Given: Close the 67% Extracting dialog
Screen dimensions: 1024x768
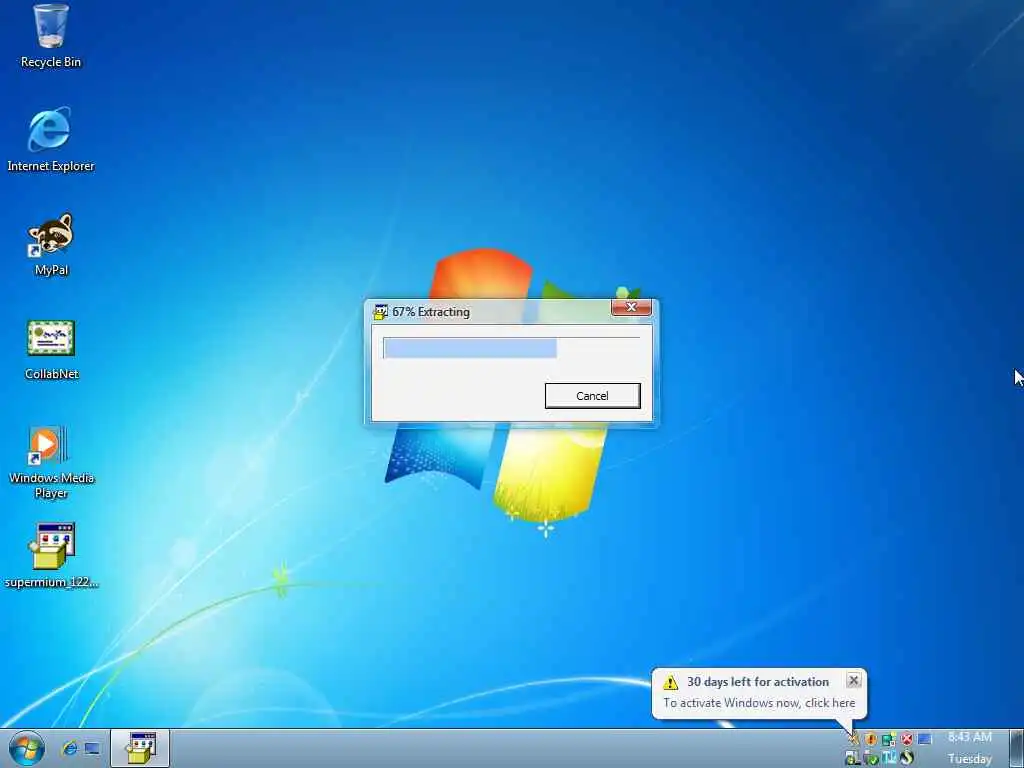Looking at the screenshot, I should (631, 307).
